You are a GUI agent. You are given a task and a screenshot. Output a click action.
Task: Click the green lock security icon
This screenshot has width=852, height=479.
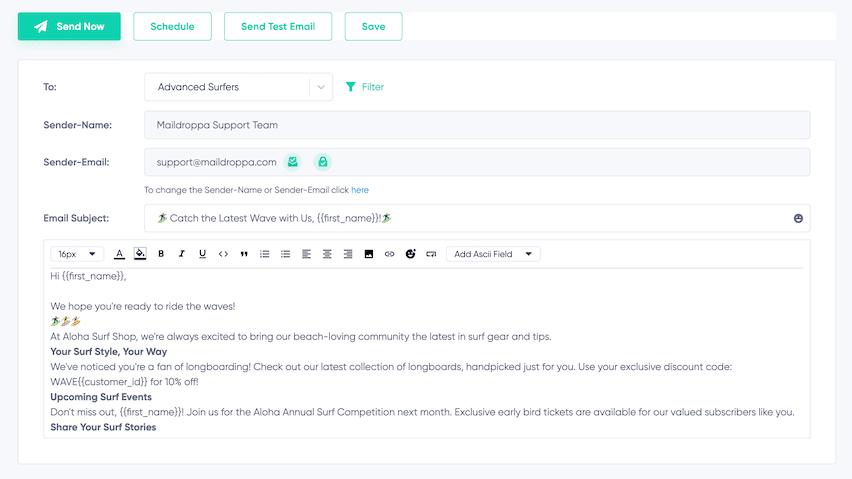(323, 162)
